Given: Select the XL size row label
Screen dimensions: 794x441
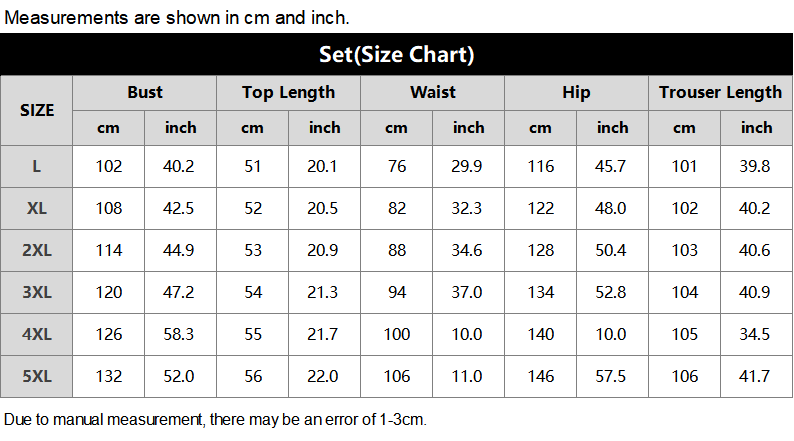Looking at the screenshot, I should (36, 209).
